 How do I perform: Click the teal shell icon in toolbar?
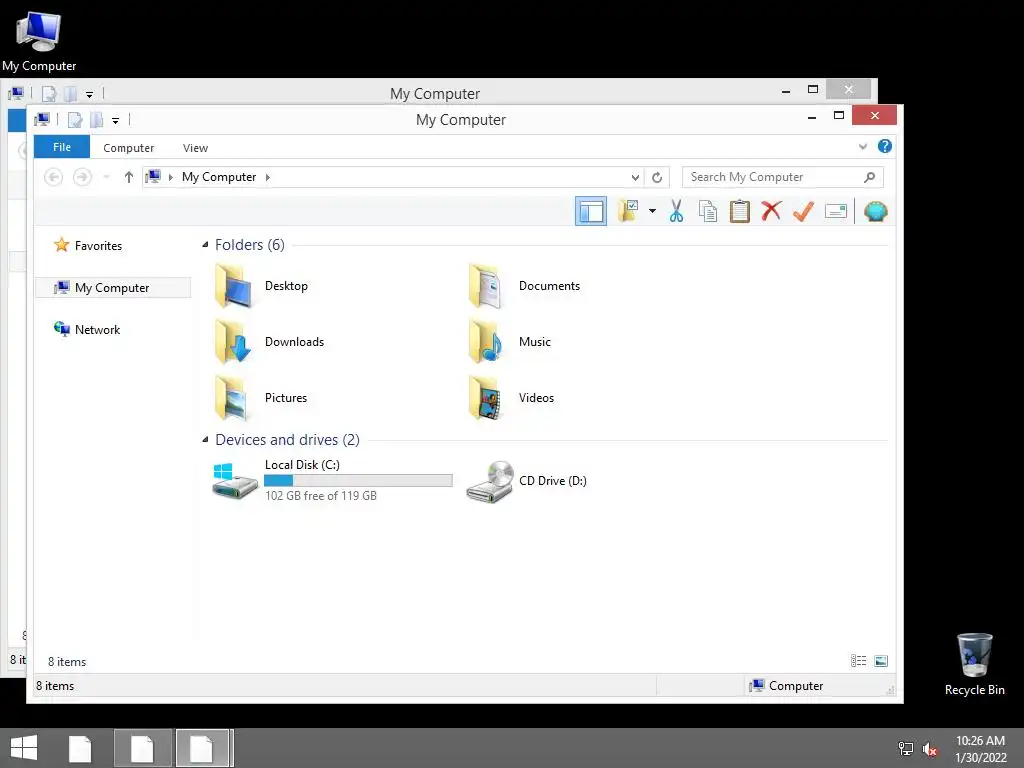(x=876, y=211)
